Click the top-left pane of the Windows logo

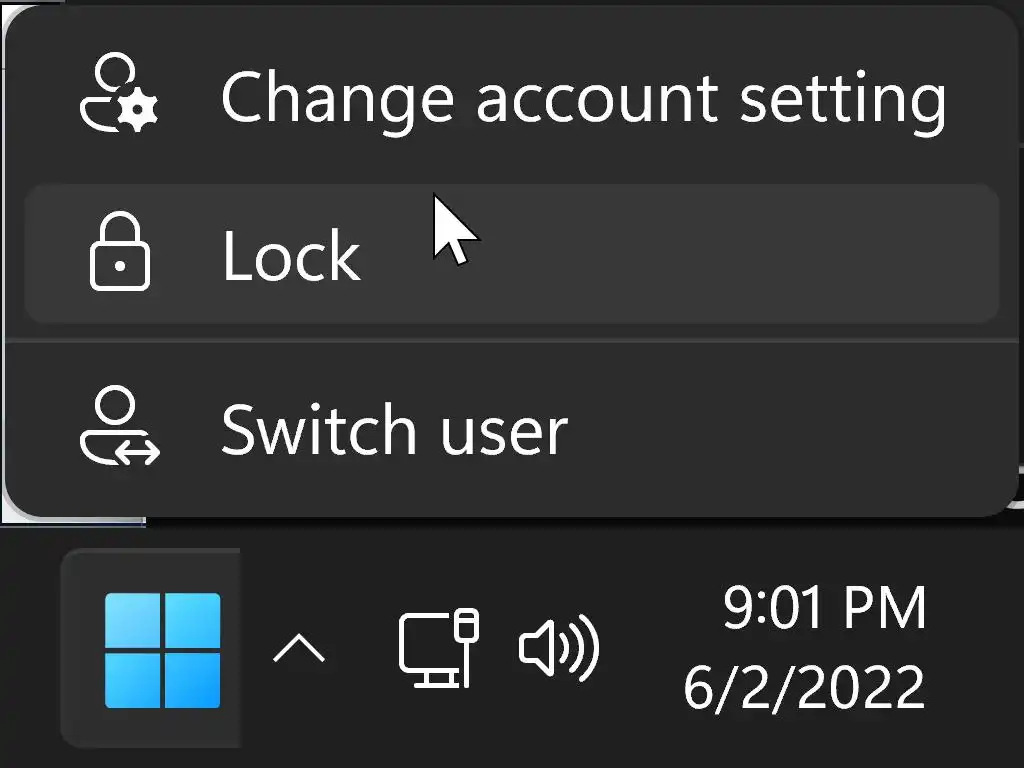[x=133, y=619]
